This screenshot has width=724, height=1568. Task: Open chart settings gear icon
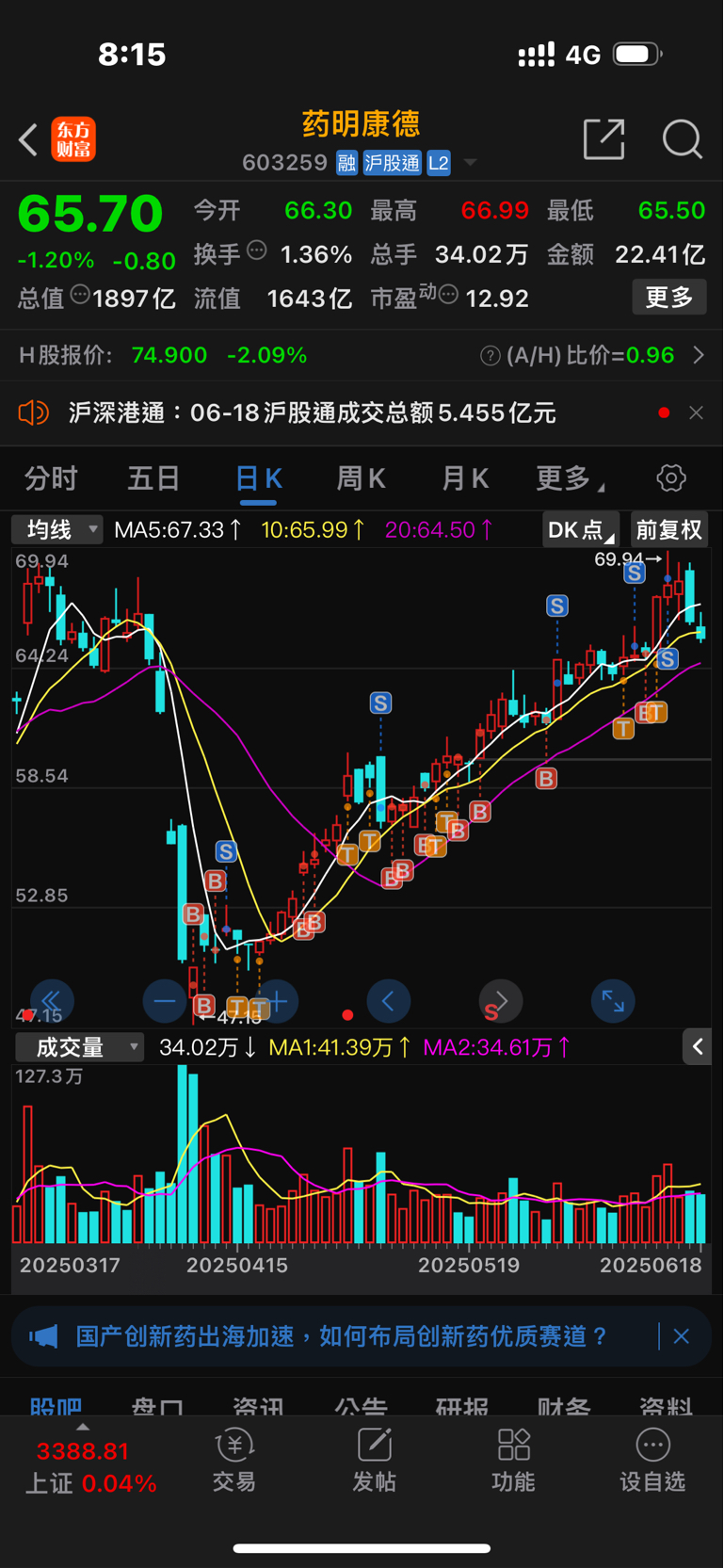[671, 478]
